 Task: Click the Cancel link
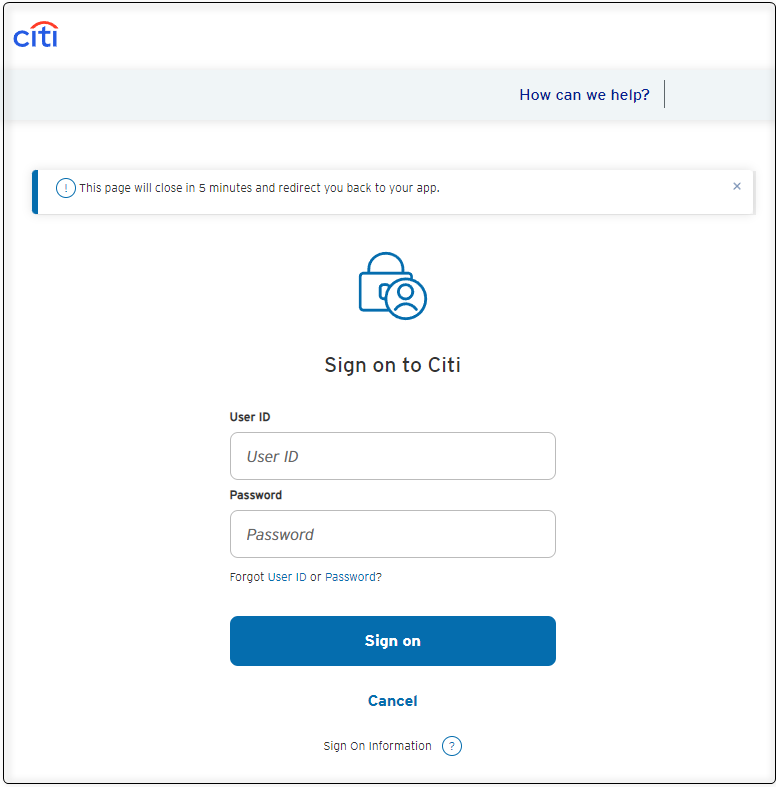click(392, 701)
